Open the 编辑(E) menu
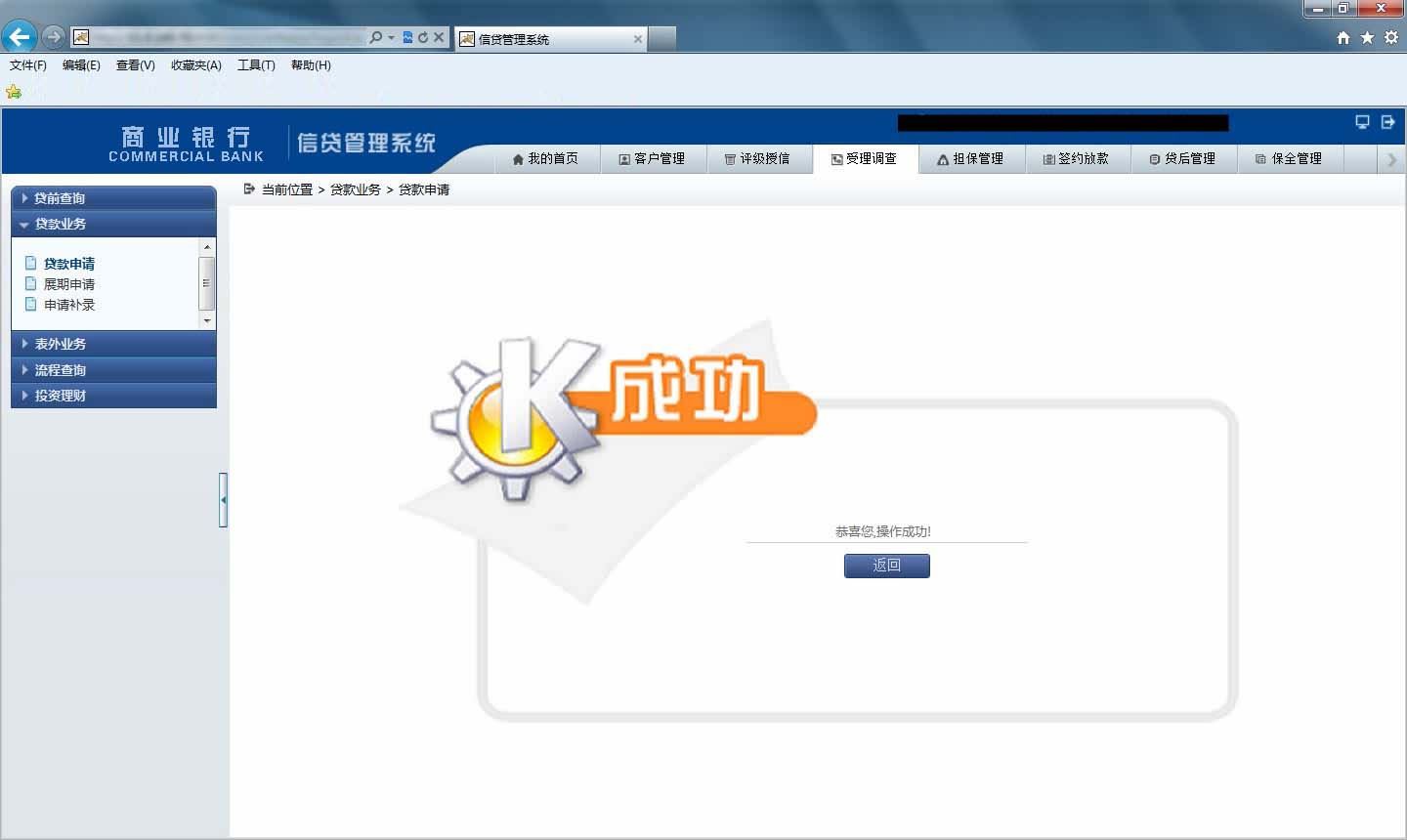The height and width of the screenshot is (840, 1407). pyautogui.click(x=81, y=65)
